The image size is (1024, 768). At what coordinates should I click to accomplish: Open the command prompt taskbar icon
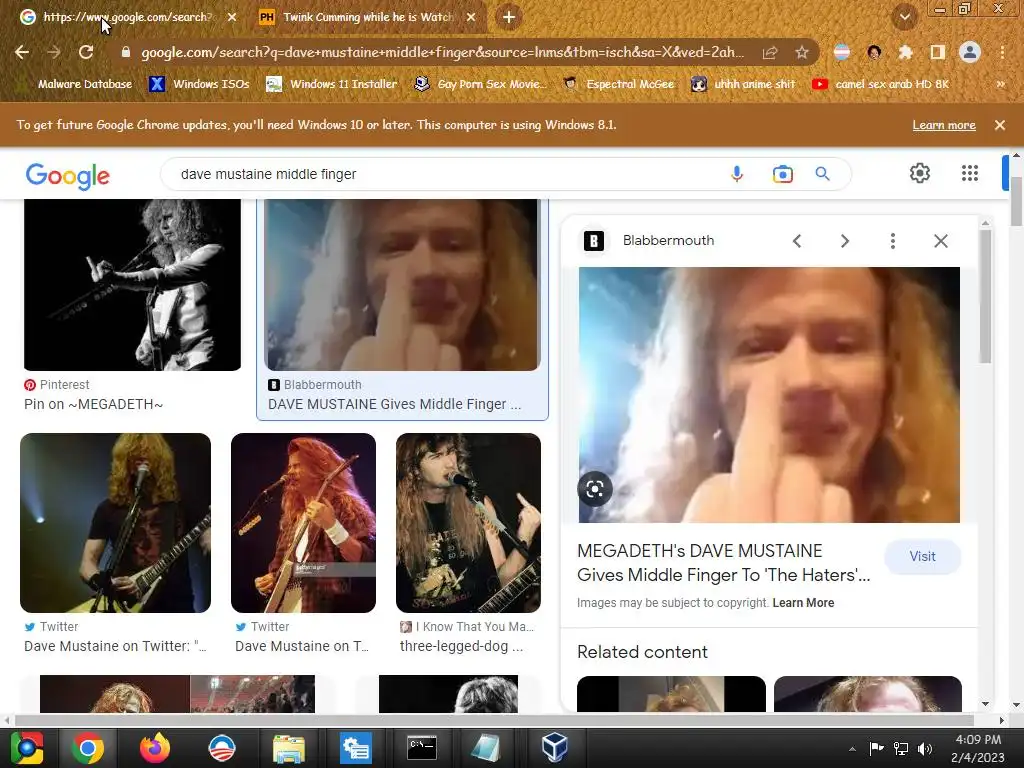coord(422,748)
